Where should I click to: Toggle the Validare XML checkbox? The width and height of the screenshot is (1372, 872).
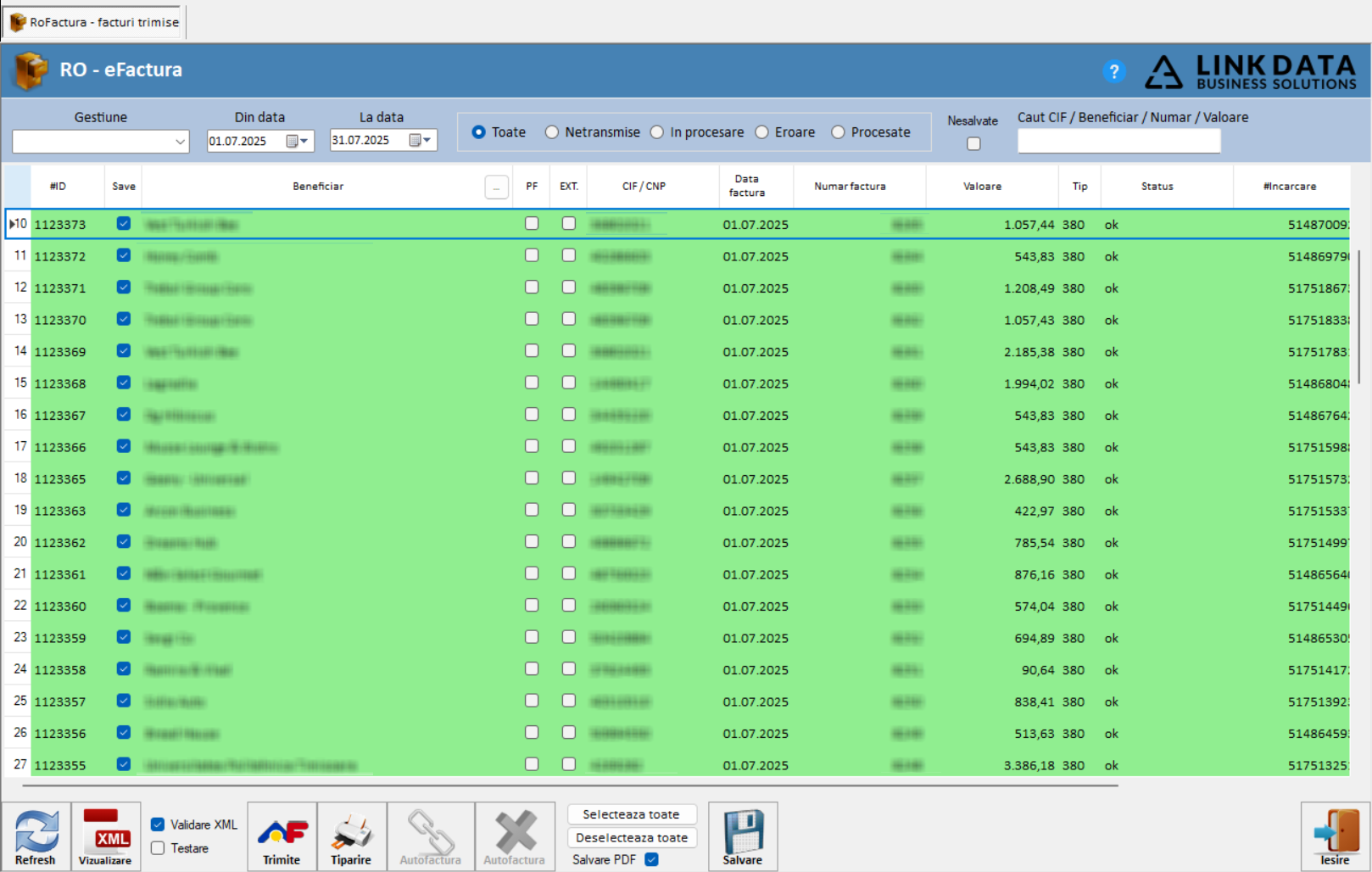pos(158,824)
